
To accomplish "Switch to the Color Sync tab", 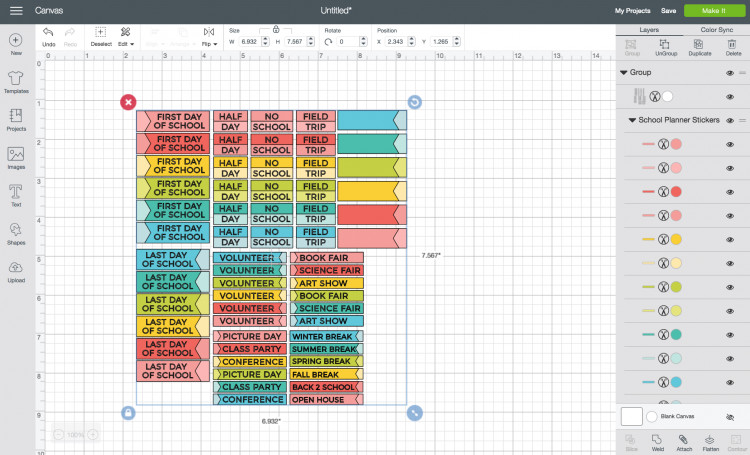I will tap(717, 30).
